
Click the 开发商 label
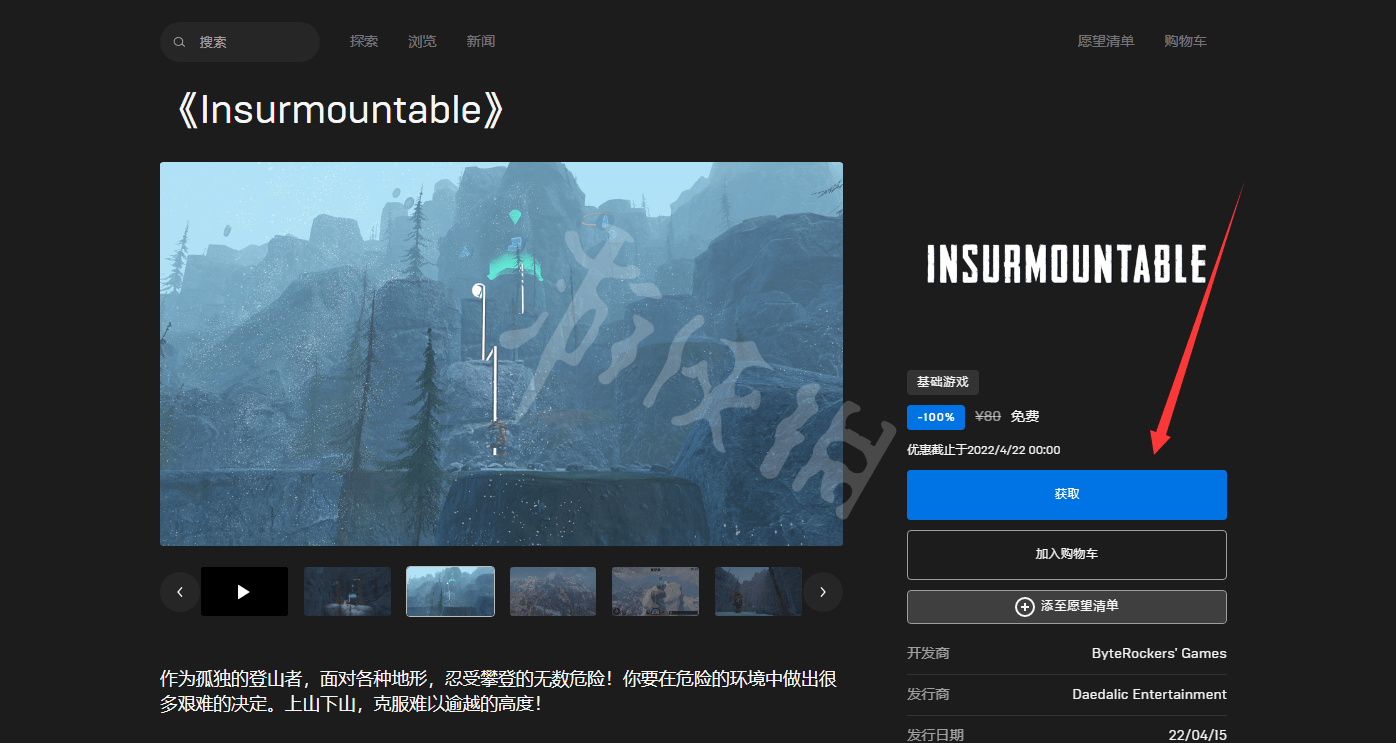coord(928,653)
